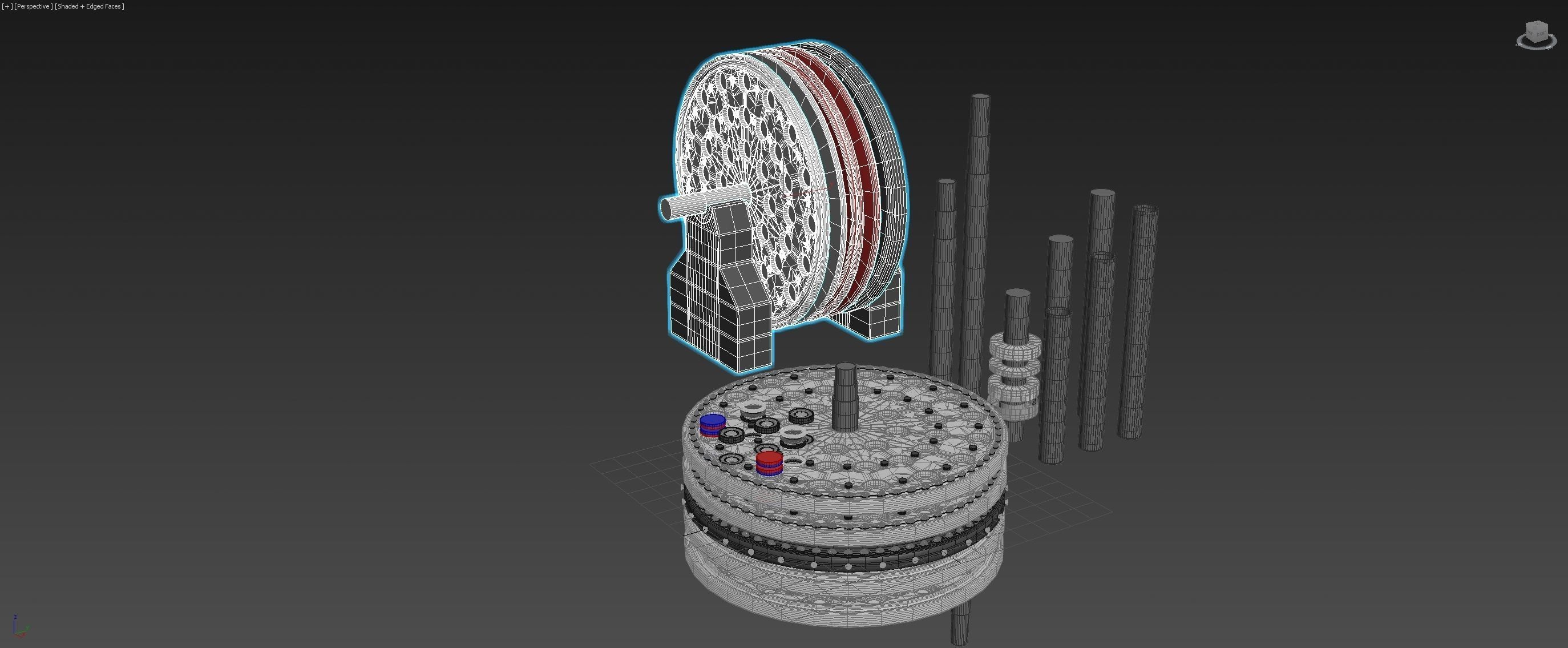1568x648 pixels.
Task: Select the central shaft atop the horizontal disc
Action: pyautogui.click(x=845, y=397)
